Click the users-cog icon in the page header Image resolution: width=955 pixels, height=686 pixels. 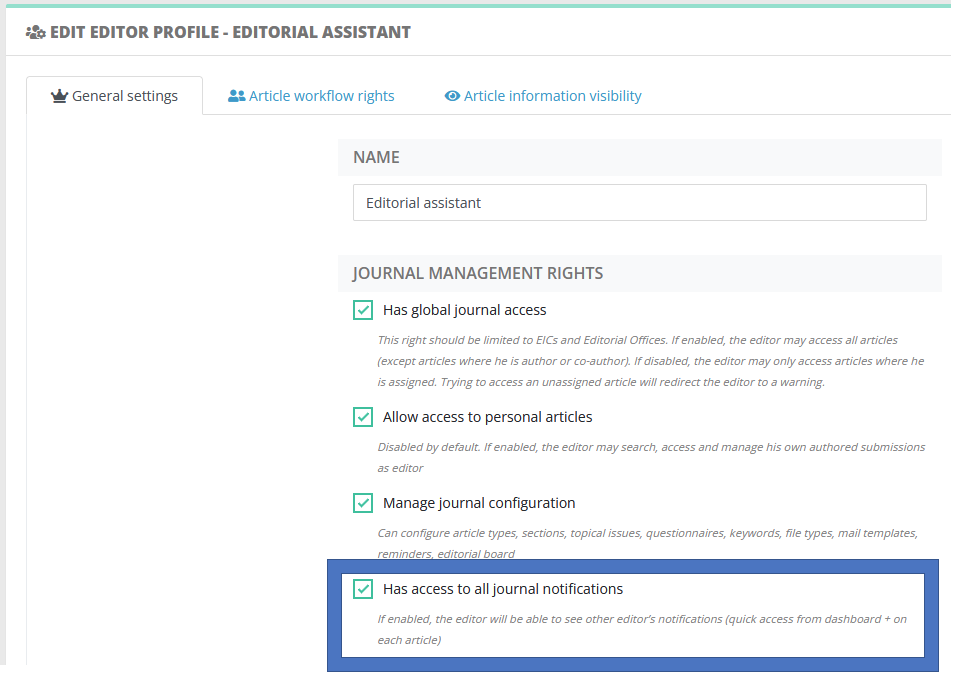[35, 32]
